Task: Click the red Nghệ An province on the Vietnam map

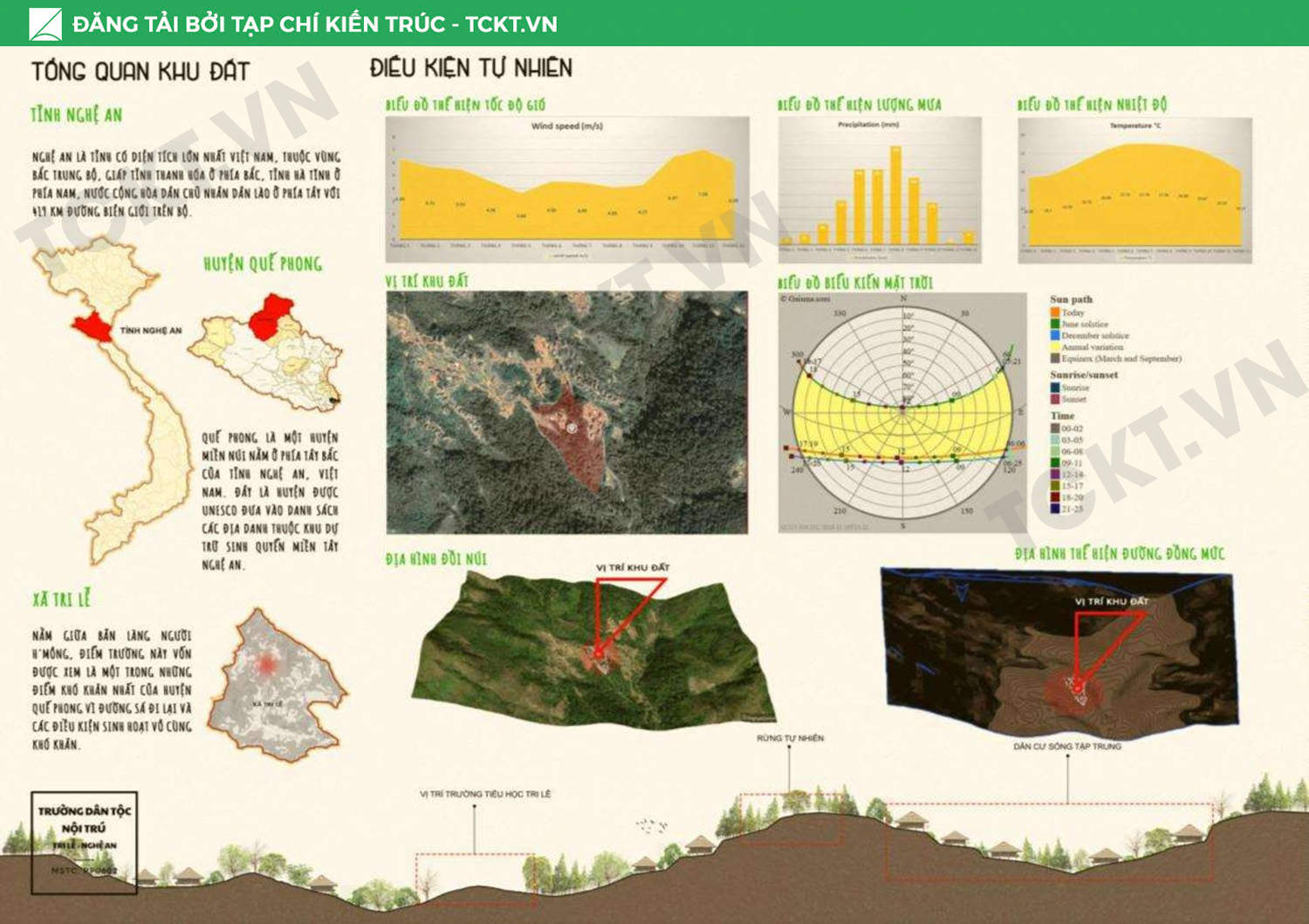Action: click(x=92, y=327)
